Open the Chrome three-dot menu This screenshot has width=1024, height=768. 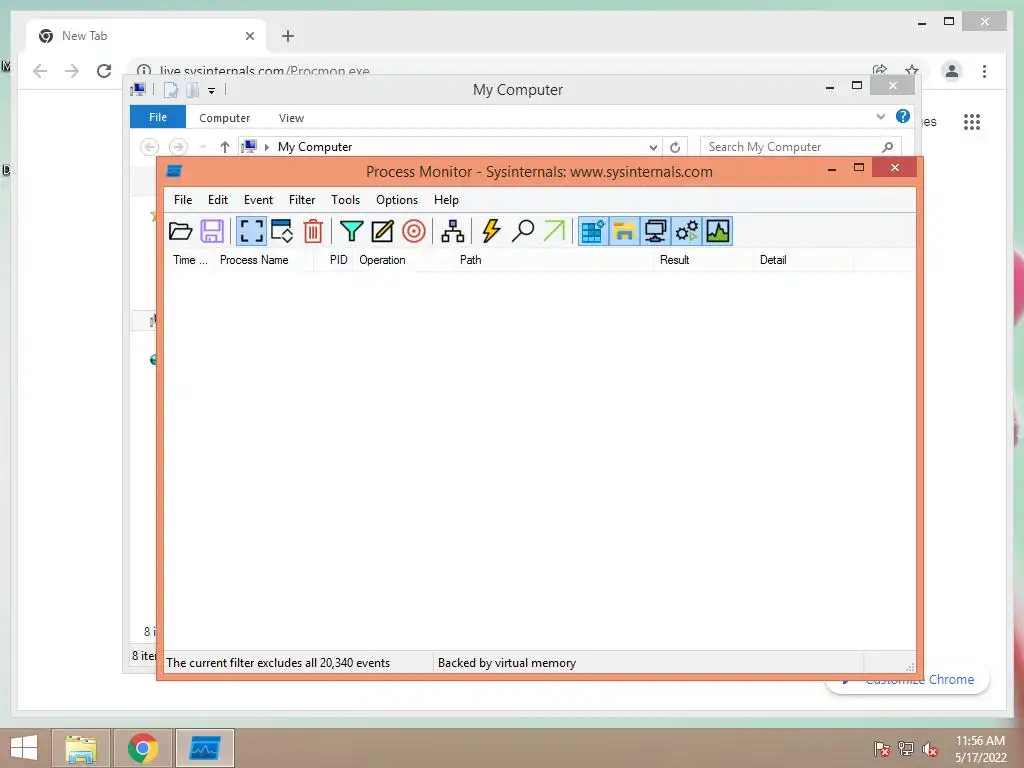pyautogui.click(x=984, y=71)
